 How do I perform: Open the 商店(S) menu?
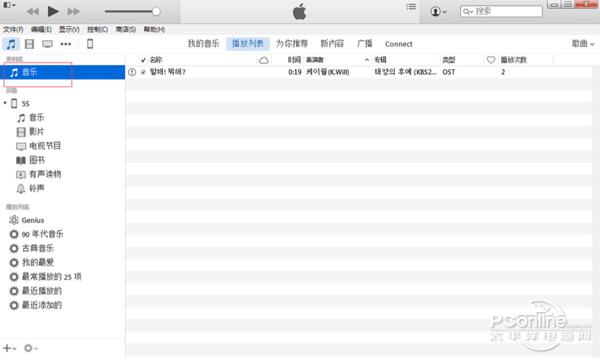coord(126,29)
